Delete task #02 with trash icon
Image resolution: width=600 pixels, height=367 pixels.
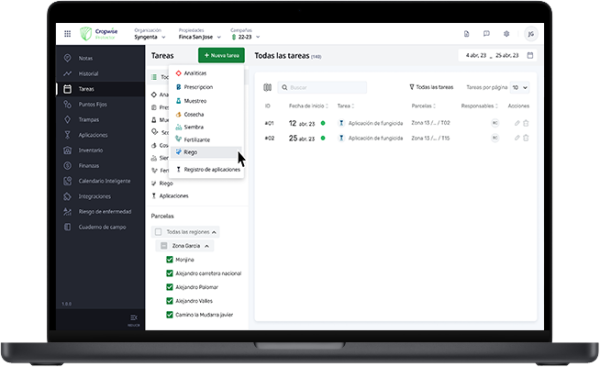[x=526, y=138]
